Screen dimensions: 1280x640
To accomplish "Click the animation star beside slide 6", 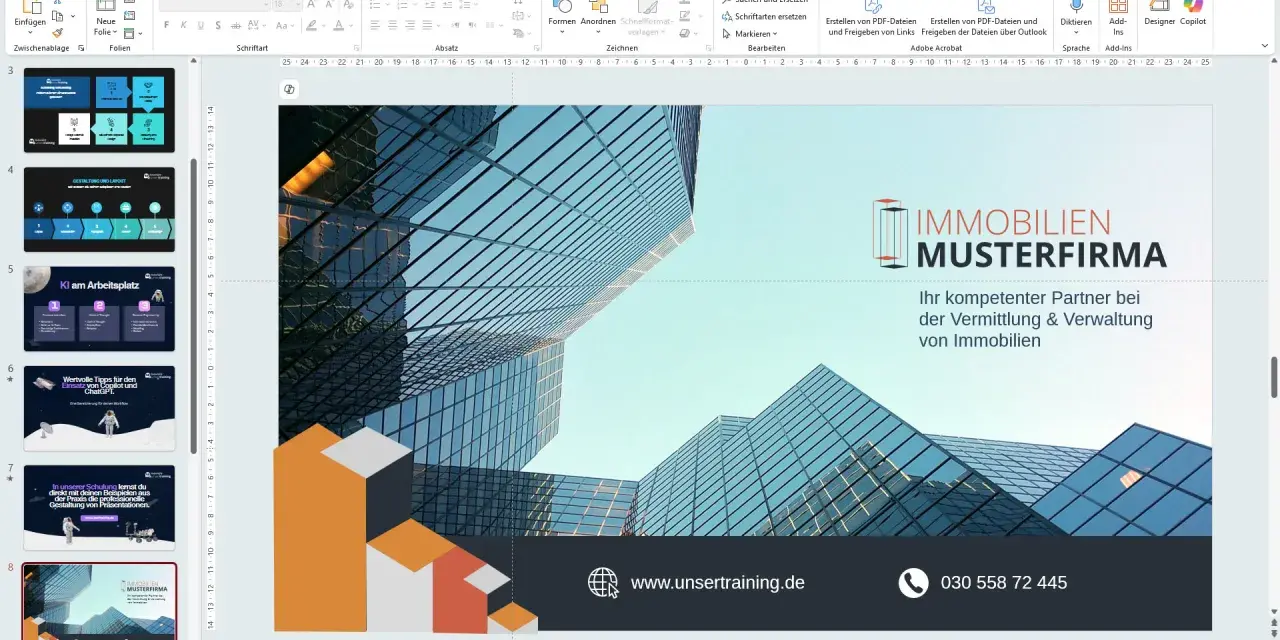I will pyautogui.click(x=10, y=380).
